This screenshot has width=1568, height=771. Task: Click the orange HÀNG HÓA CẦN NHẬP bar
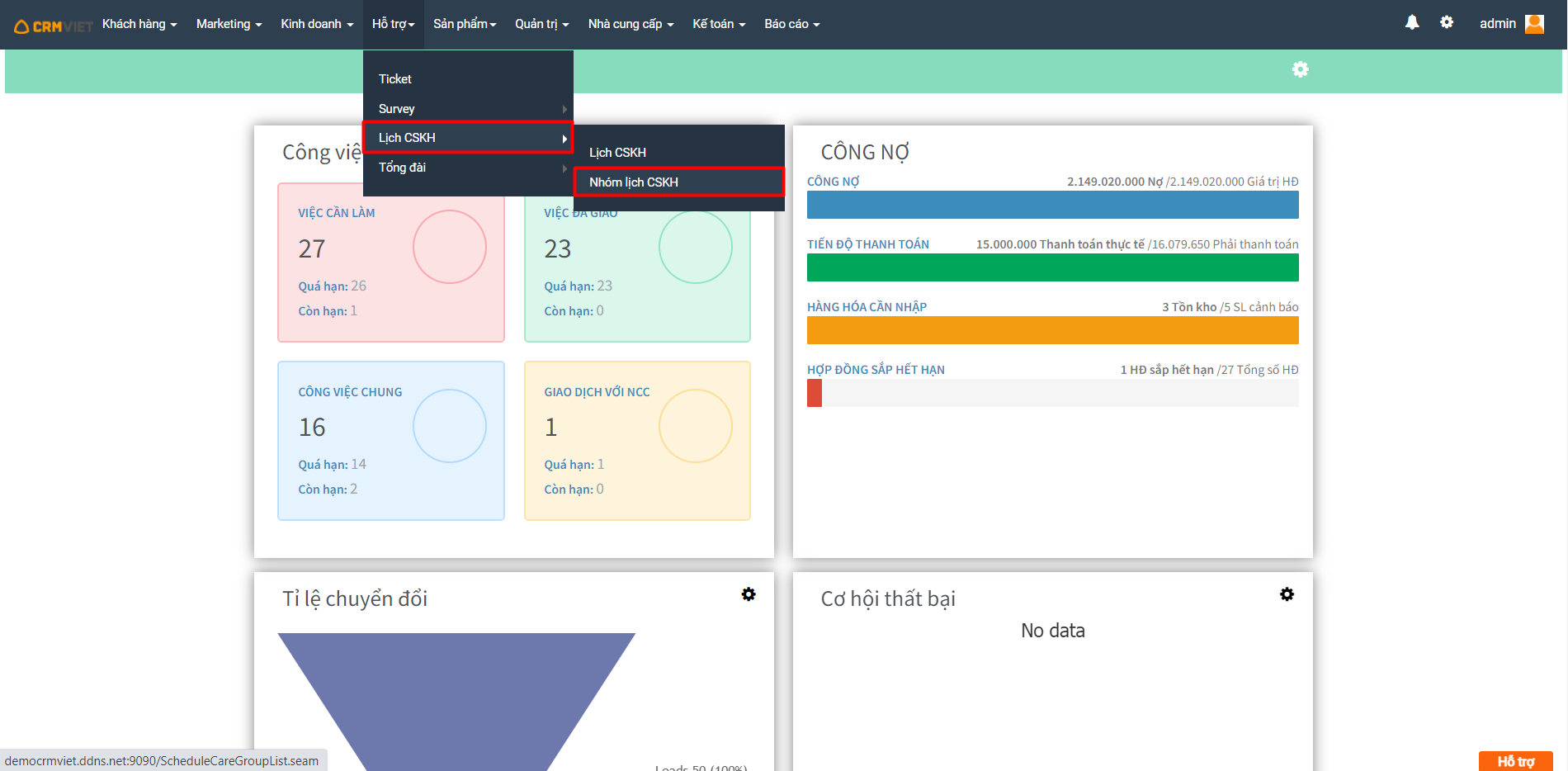click(1052, 330)
